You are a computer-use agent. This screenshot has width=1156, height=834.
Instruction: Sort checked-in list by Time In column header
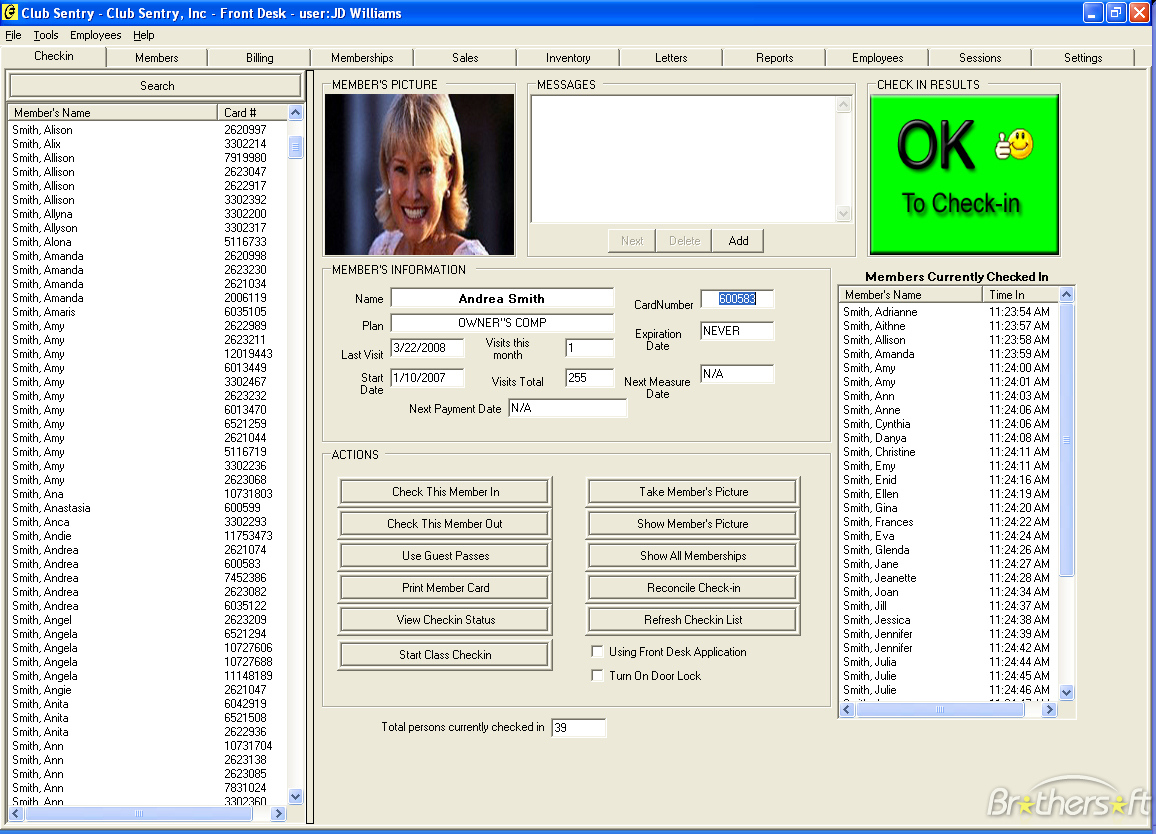point(1020,295)
